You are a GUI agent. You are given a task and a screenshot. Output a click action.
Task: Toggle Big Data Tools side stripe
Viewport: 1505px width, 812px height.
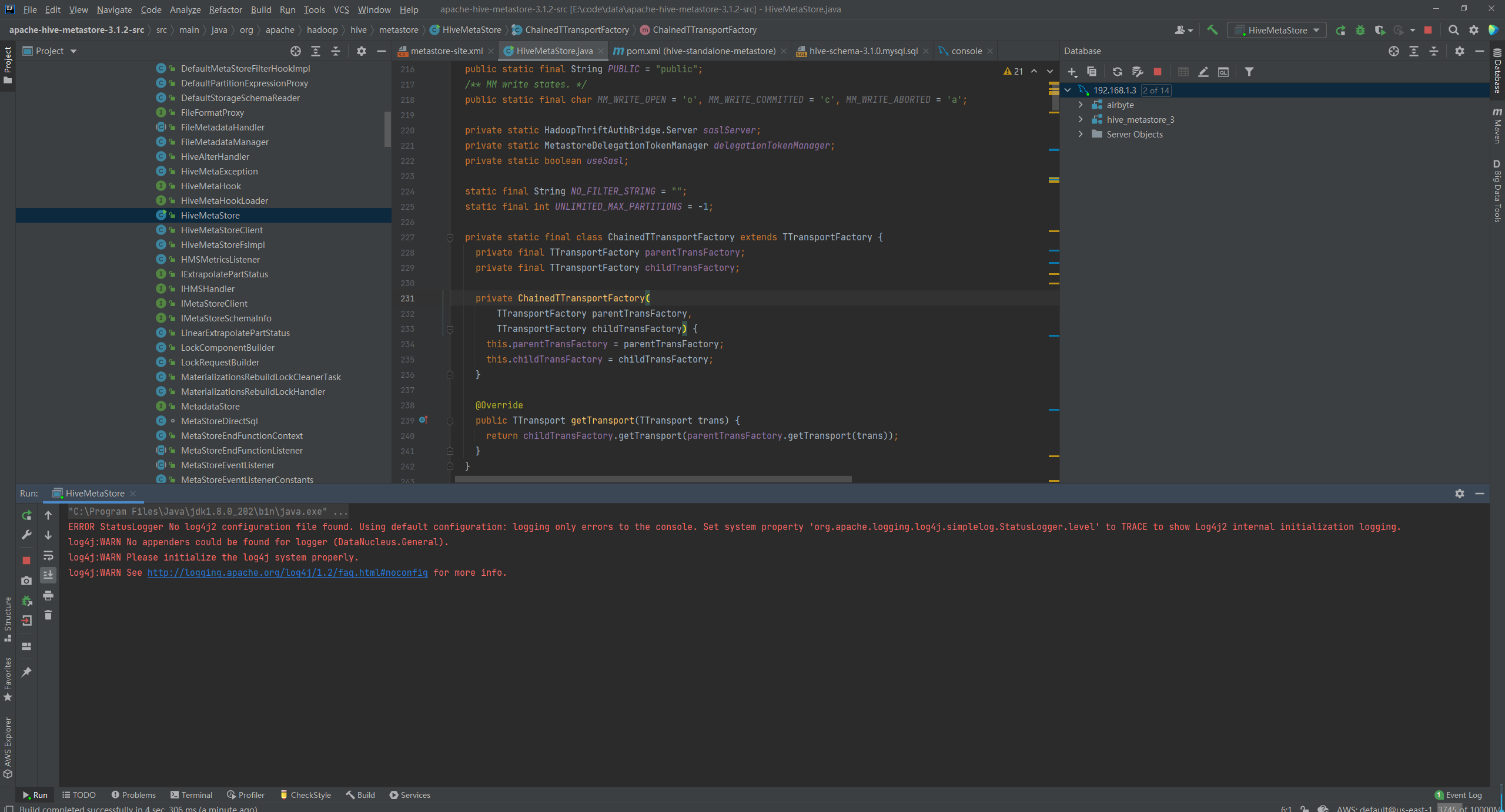pos(1497,190)
